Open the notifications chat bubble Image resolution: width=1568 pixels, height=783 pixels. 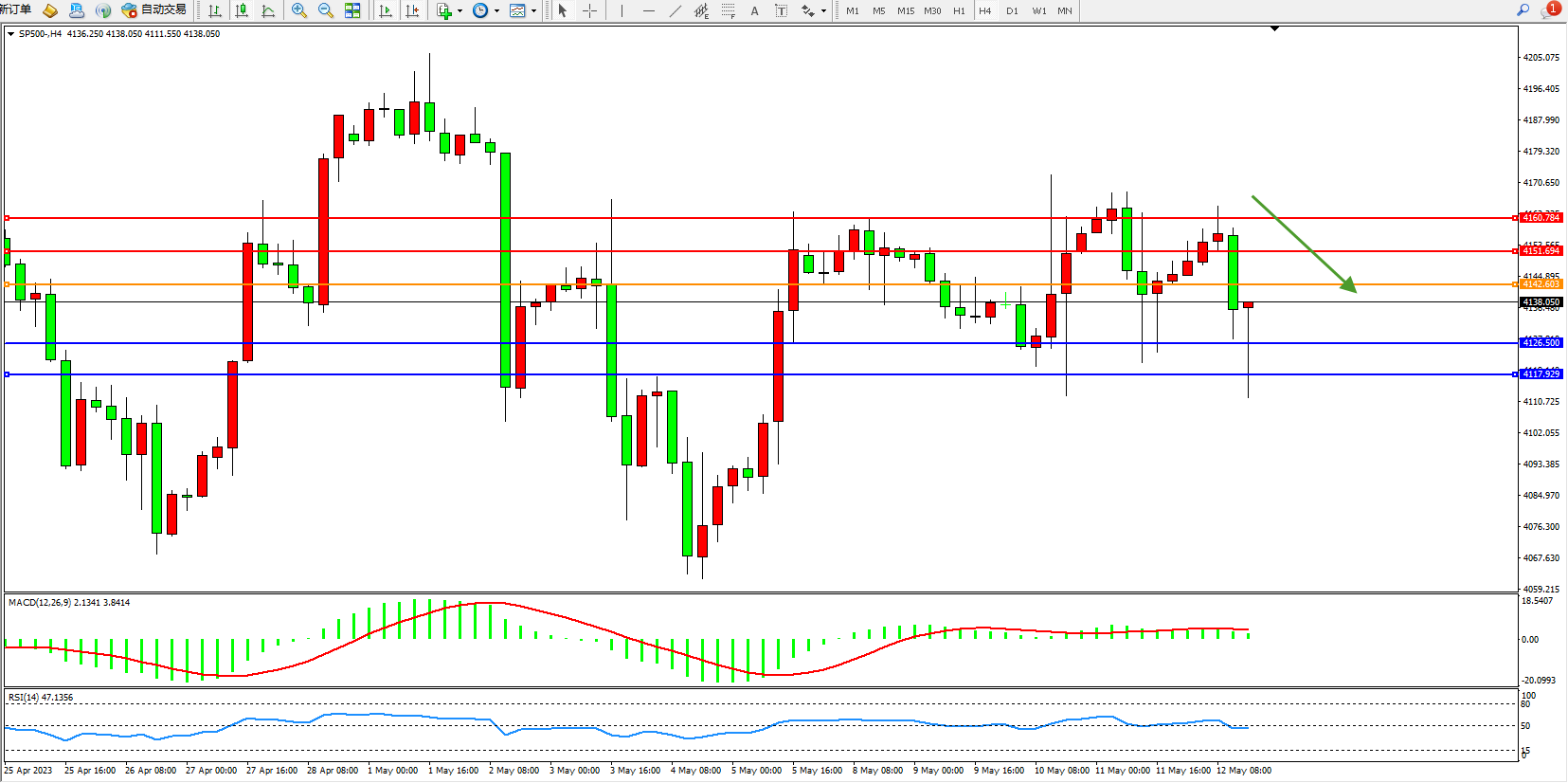tap(1550, 9)
